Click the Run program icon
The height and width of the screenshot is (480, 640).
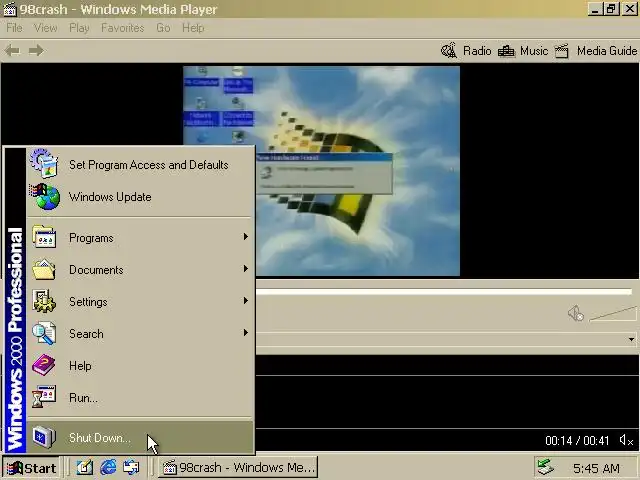tap(44, 397)
